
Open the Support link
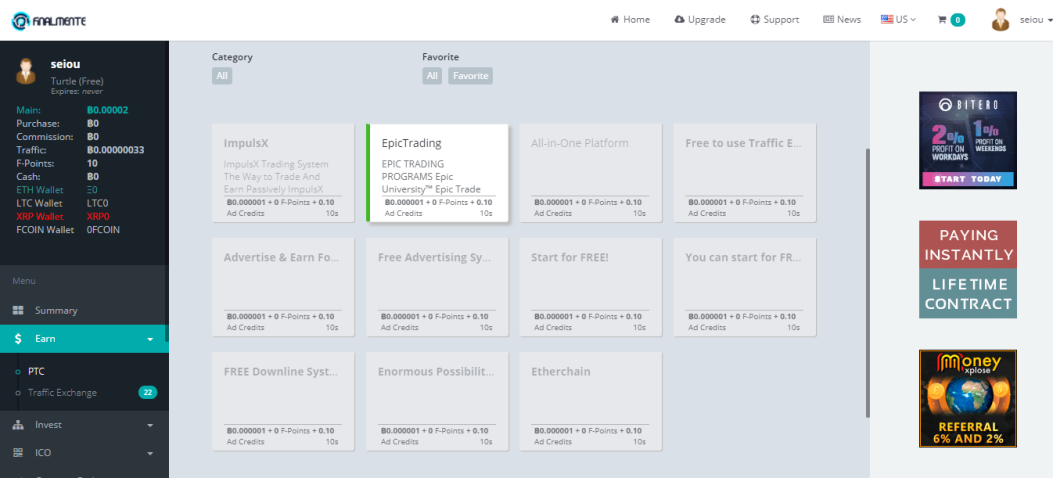coord(774,20)
